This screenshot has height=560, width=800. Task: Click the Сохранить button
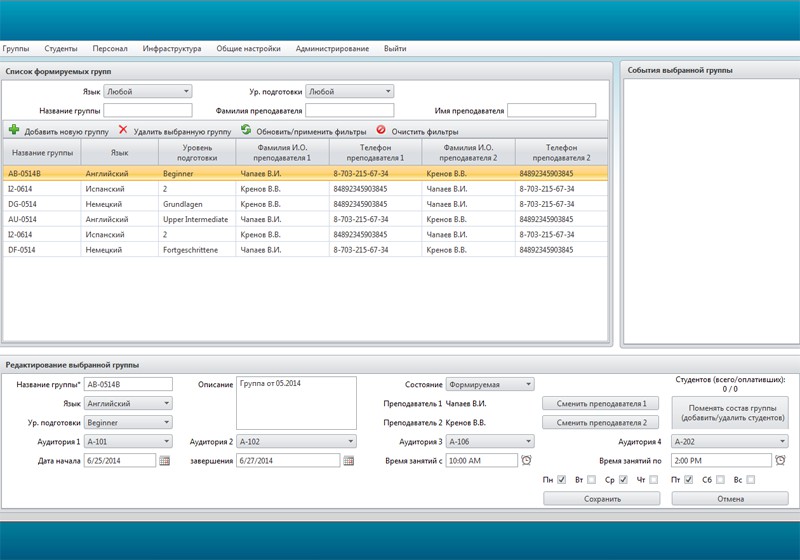(602, 498)
